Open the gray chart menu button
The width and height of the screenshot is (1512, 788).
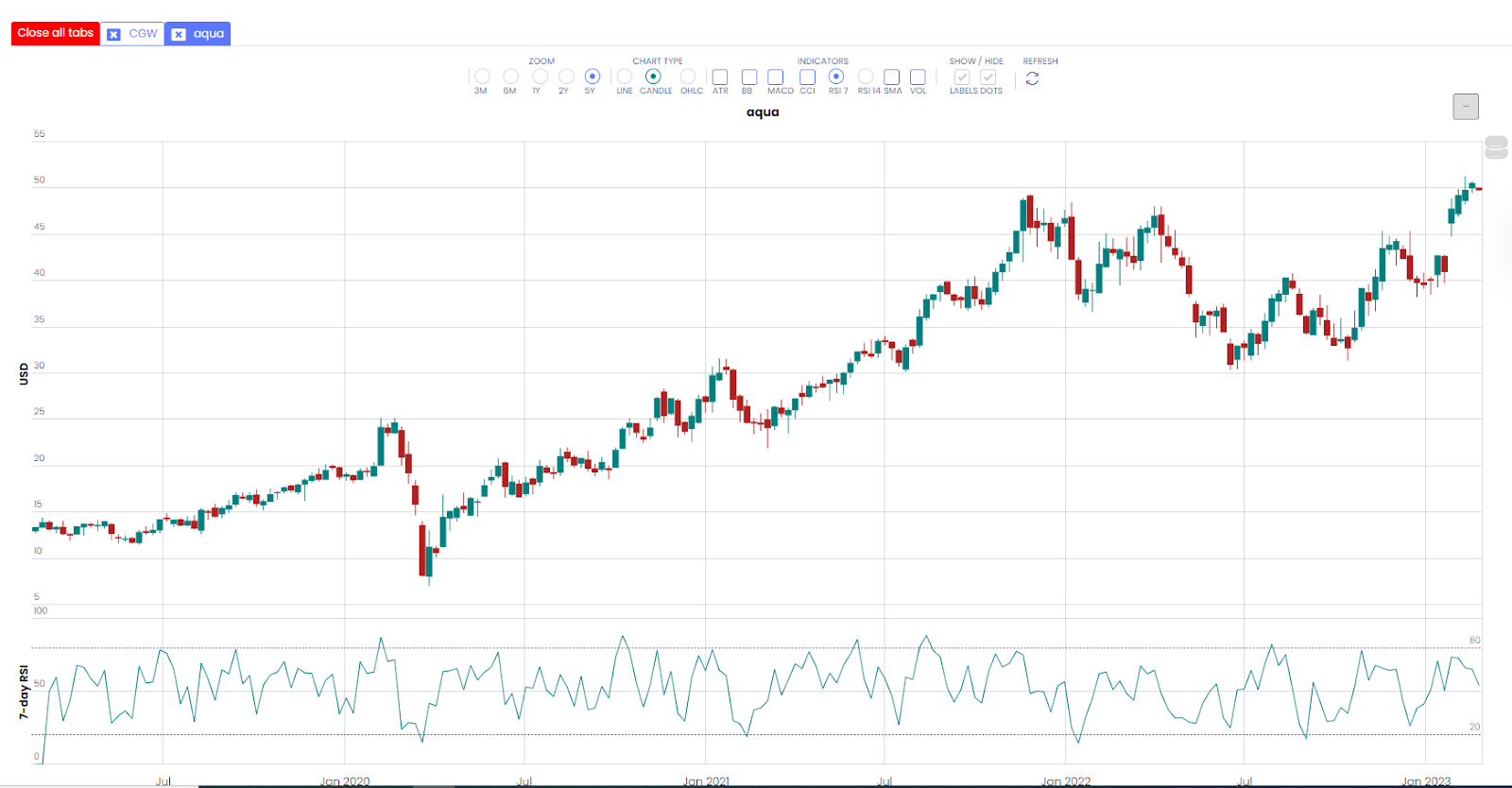[x=1466, y=107]
